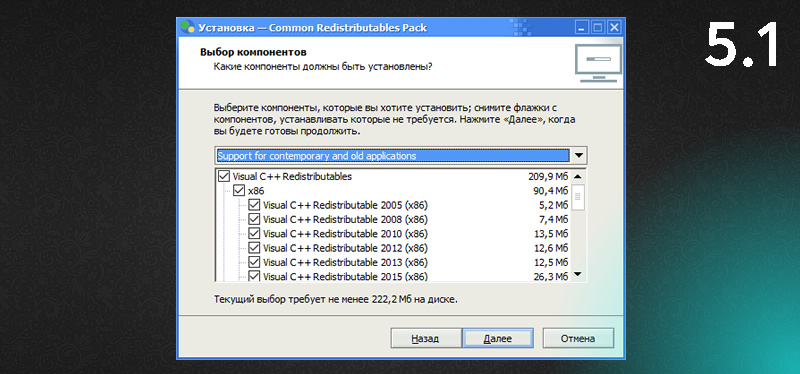Open the installation type dropdown arrow

[579, 156]
